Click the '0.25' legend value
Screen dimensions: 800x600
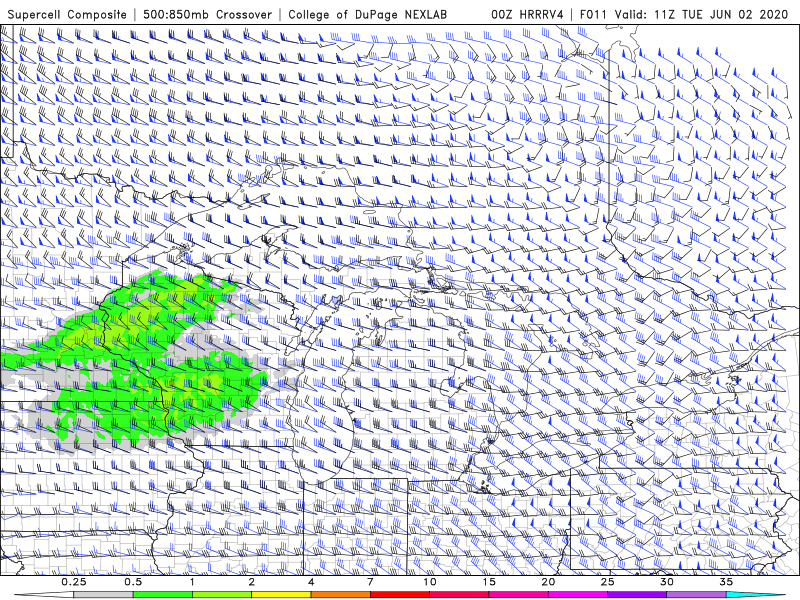[x=73, y=582]
